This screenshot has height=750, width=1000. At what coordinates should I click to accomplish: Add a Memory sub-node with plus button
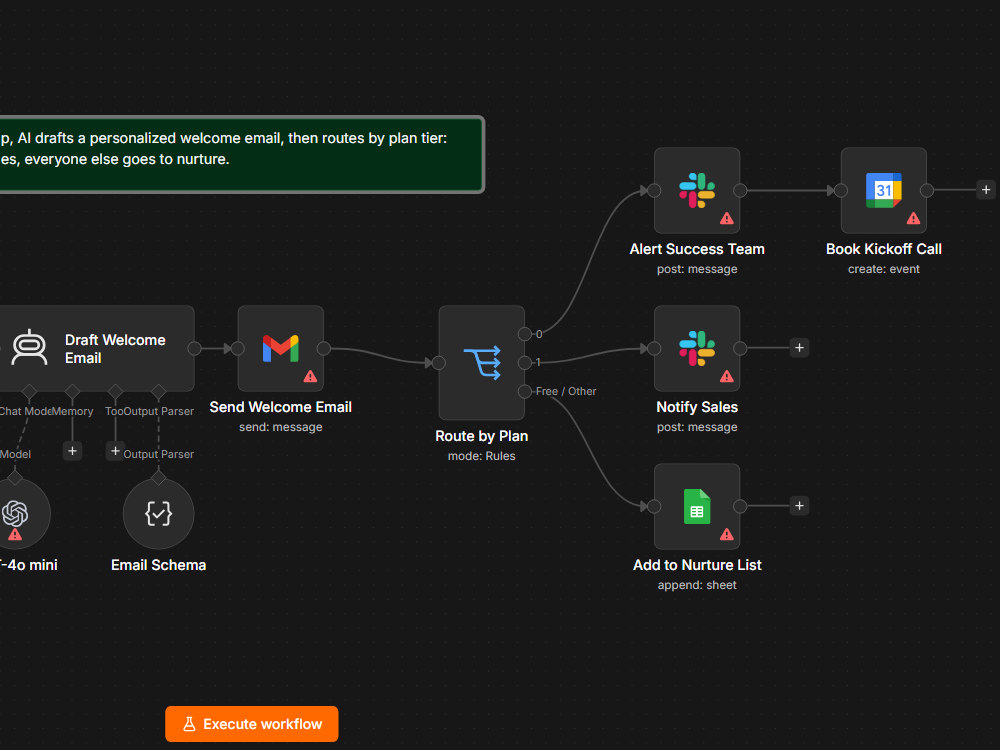pos(72,451)
